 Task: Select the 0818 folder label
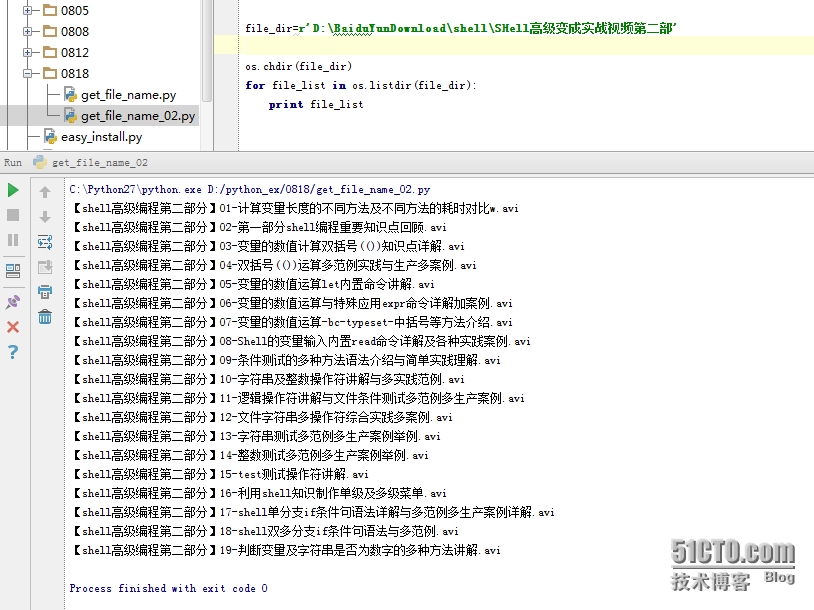click(75, 73)
